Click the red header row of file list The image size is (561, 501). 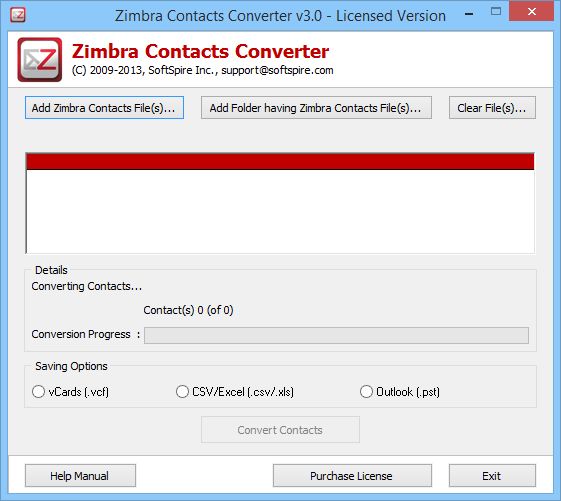[x=280, y=161]
